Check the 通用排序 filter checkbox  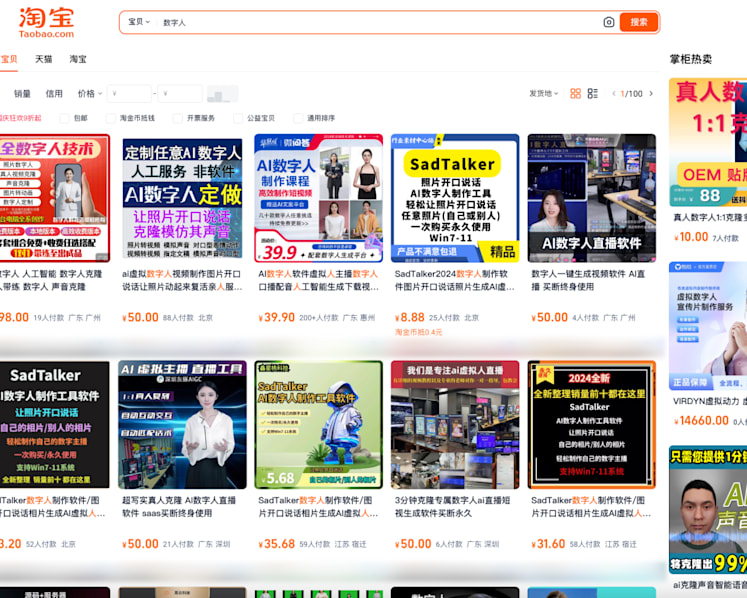click(x=298, y=118)
